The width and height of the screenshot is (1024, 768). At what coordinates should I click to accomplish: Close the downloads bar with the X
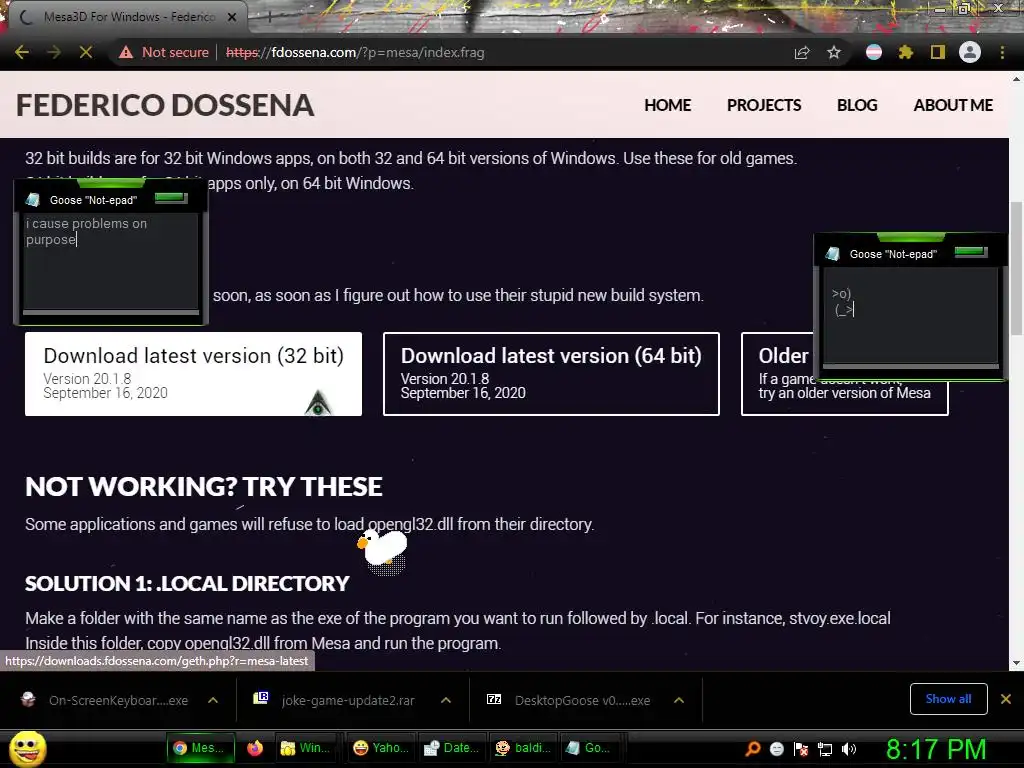pos(1006,699)
